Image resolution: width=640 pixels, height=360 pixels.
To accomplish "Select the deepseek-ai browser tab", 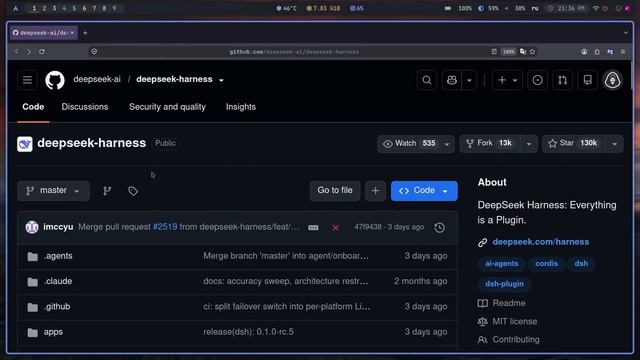I will [43, 33].
